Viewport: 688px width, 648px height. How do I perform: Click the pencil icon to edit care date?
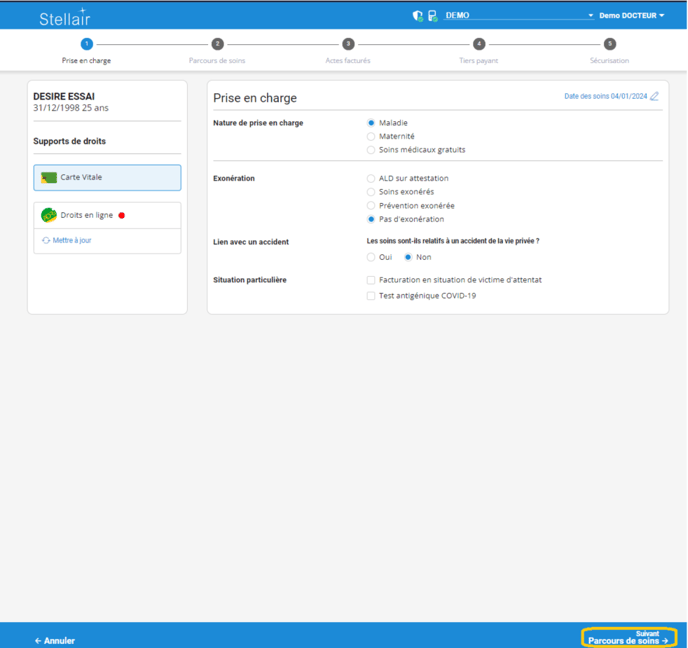(x=655, y=97)
